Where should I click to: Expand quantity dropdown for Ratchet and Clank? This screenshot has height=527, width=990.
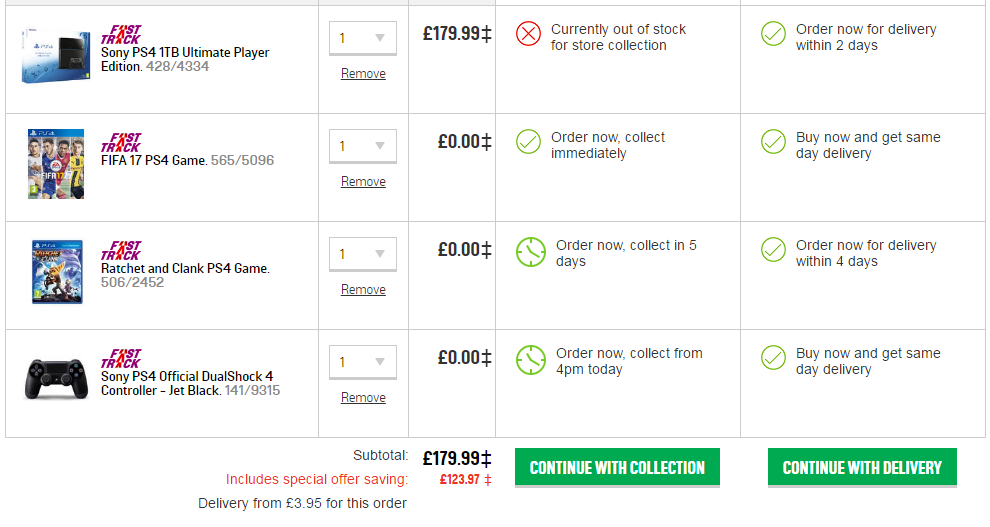[362, 254]
